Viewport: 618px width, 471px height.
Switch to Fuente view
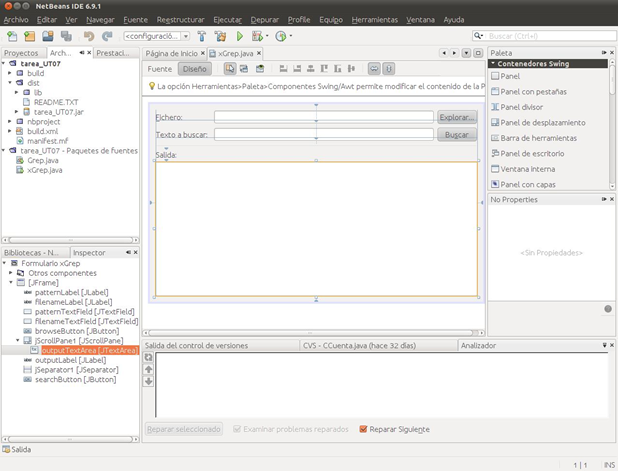click(x=160, y=69)
